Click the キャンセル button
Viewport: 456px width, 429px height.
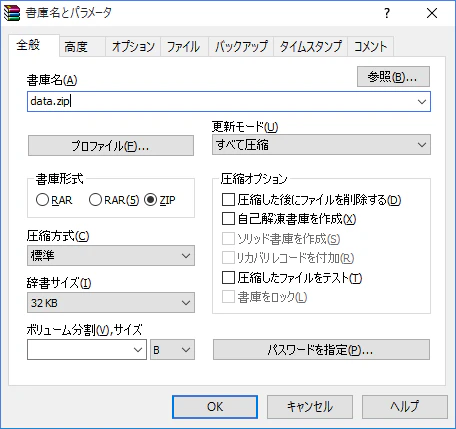tap(310, 407)
